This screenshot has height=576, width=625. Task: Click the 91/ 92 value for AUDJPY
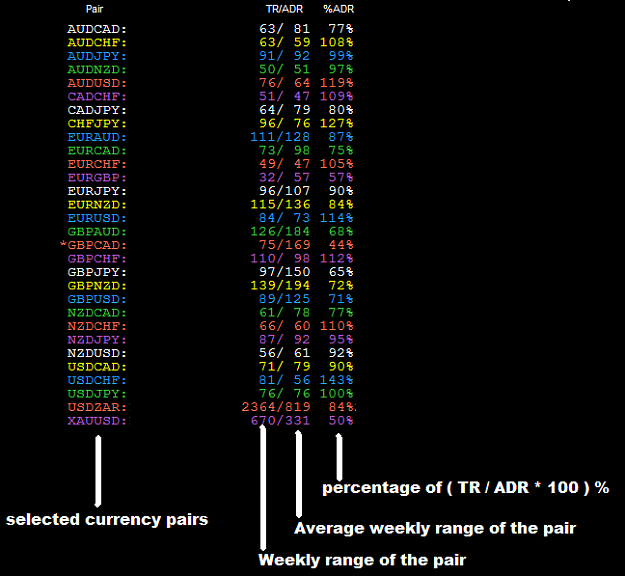pos(285,56)
